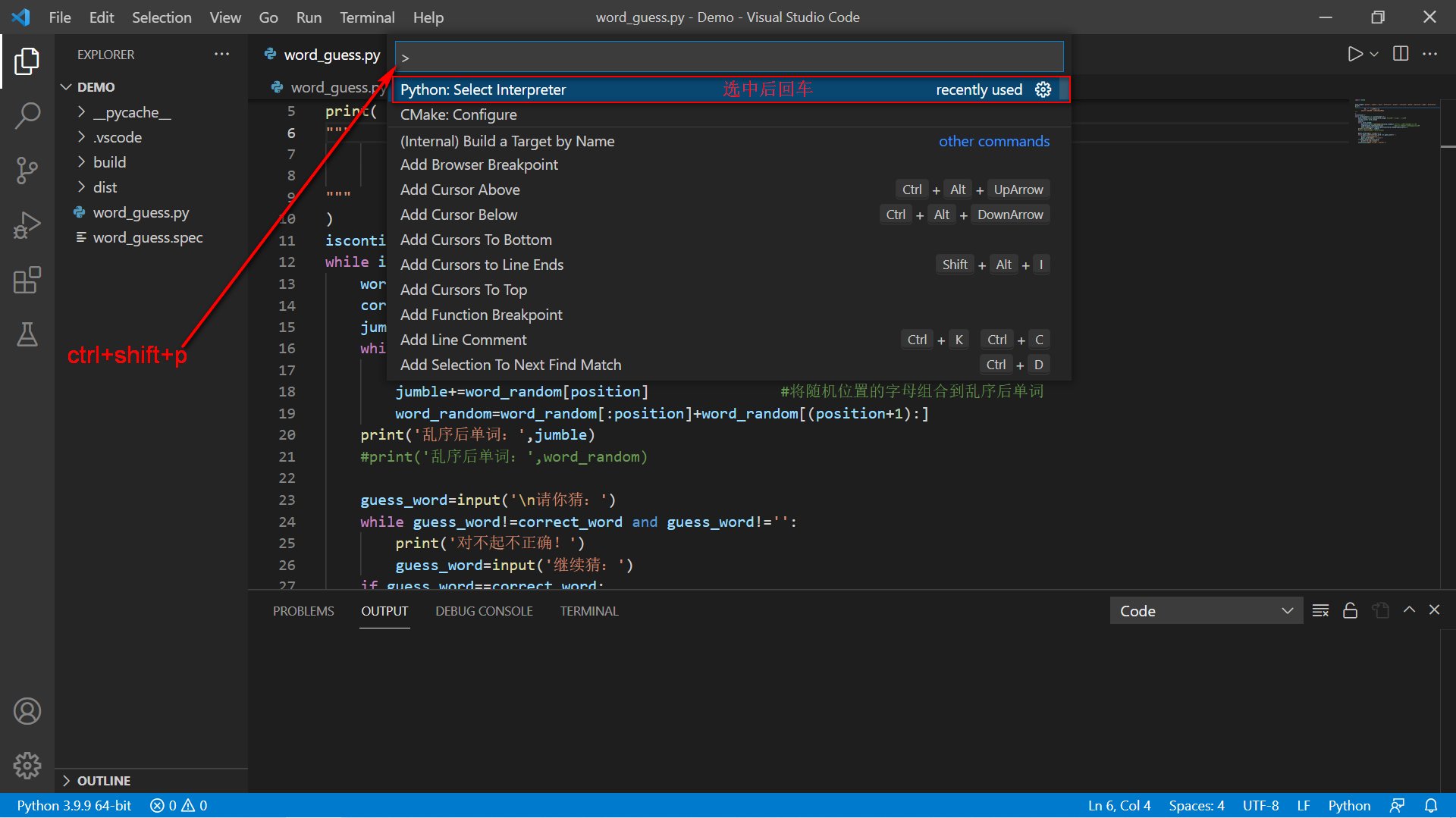Open the Manage gear in the activity bar

(27, 766)
